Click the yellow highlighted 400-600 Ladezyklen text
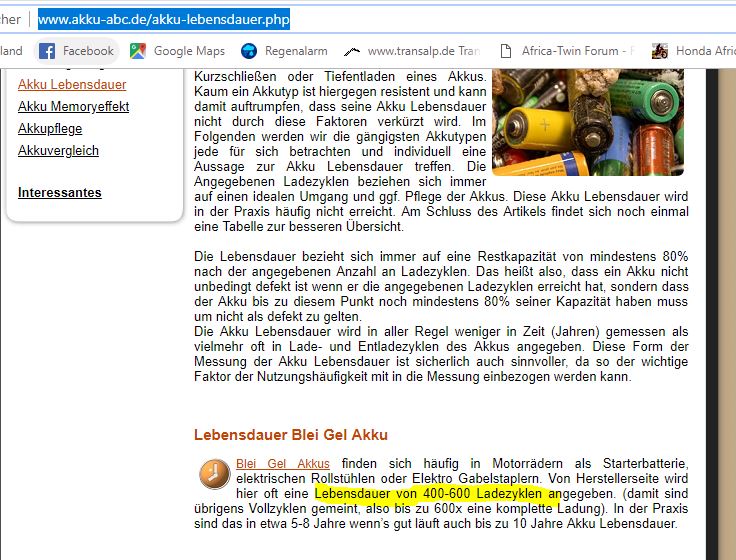This screenshot has width=736, height=560. tap(436, 494)
